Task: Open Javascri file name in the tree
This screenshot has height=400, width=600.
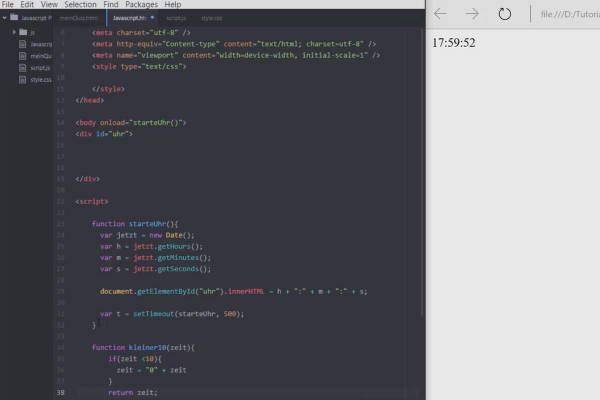Action: click(41, 44)
